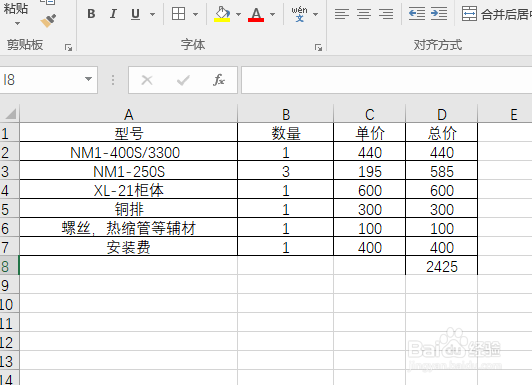Select cell XL-21柜体
532x385 pixels.
pos(129,190)
